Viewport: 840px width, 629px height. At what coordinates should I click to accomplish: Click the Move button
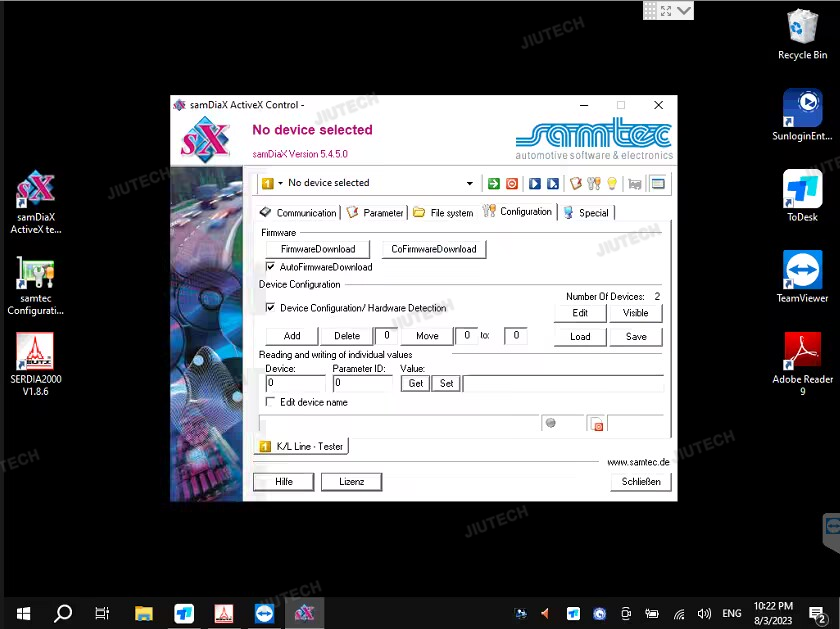(427, 336)
